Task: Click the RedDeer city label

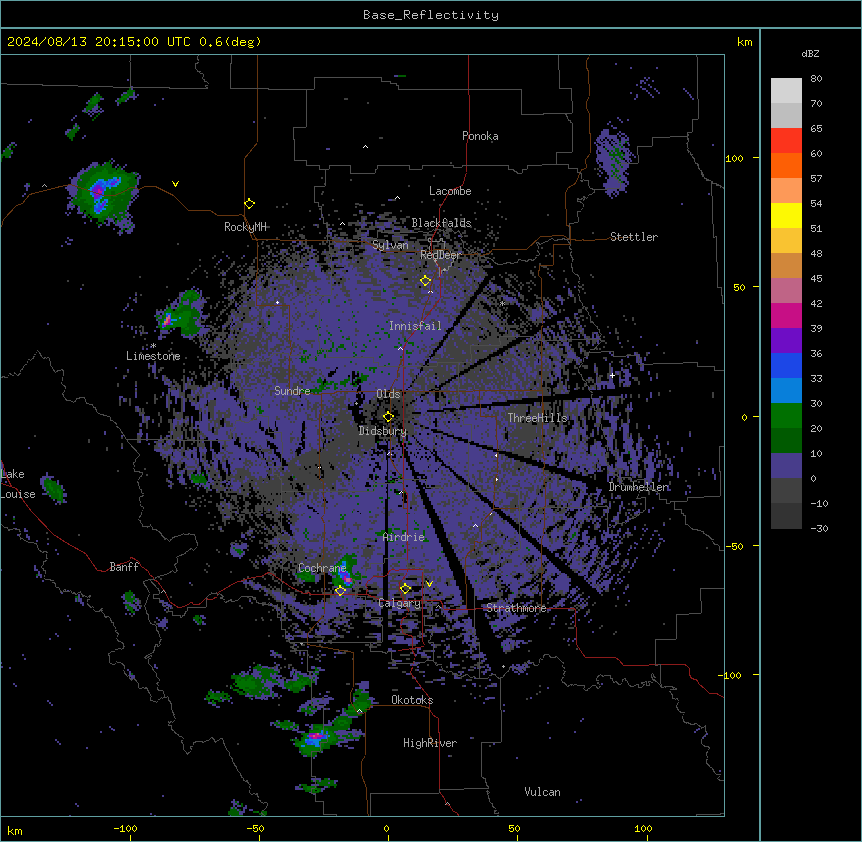Action: tap(440, 255)
